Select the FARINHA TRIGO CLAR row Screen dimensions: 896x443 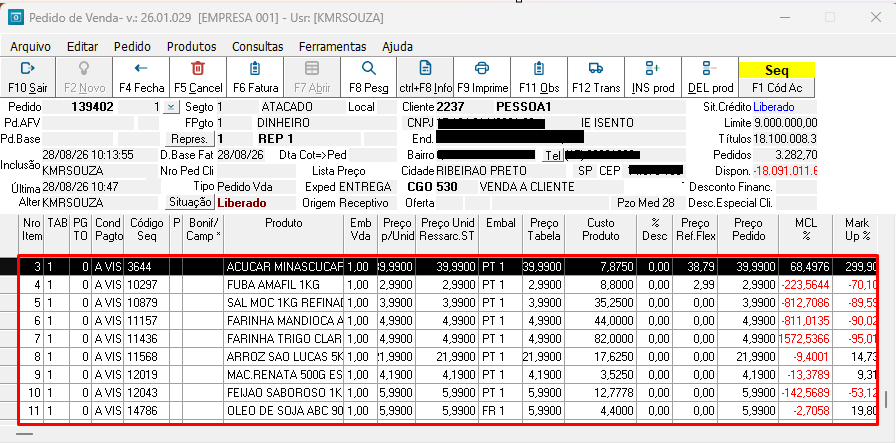[448, 338]
